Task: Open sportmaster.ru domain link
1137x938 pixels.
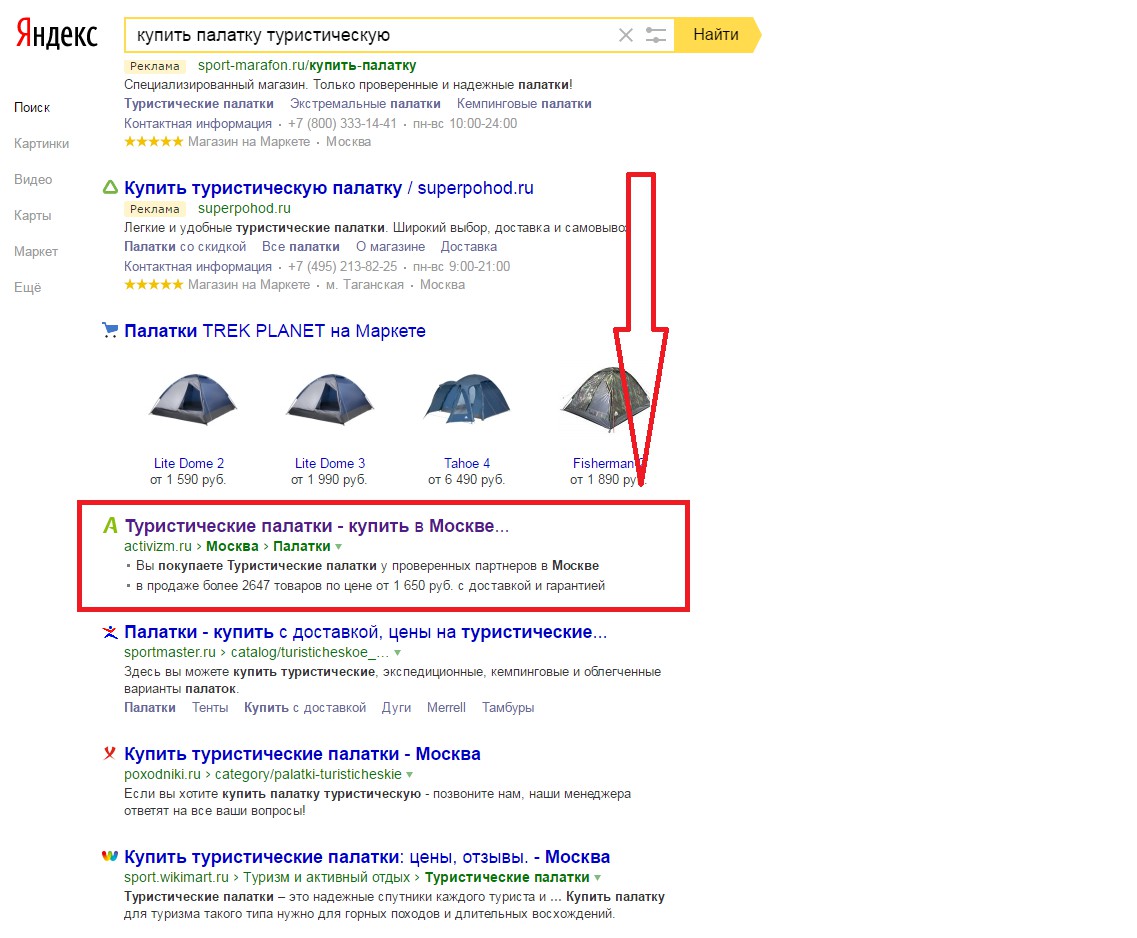Action: point(170,652)
